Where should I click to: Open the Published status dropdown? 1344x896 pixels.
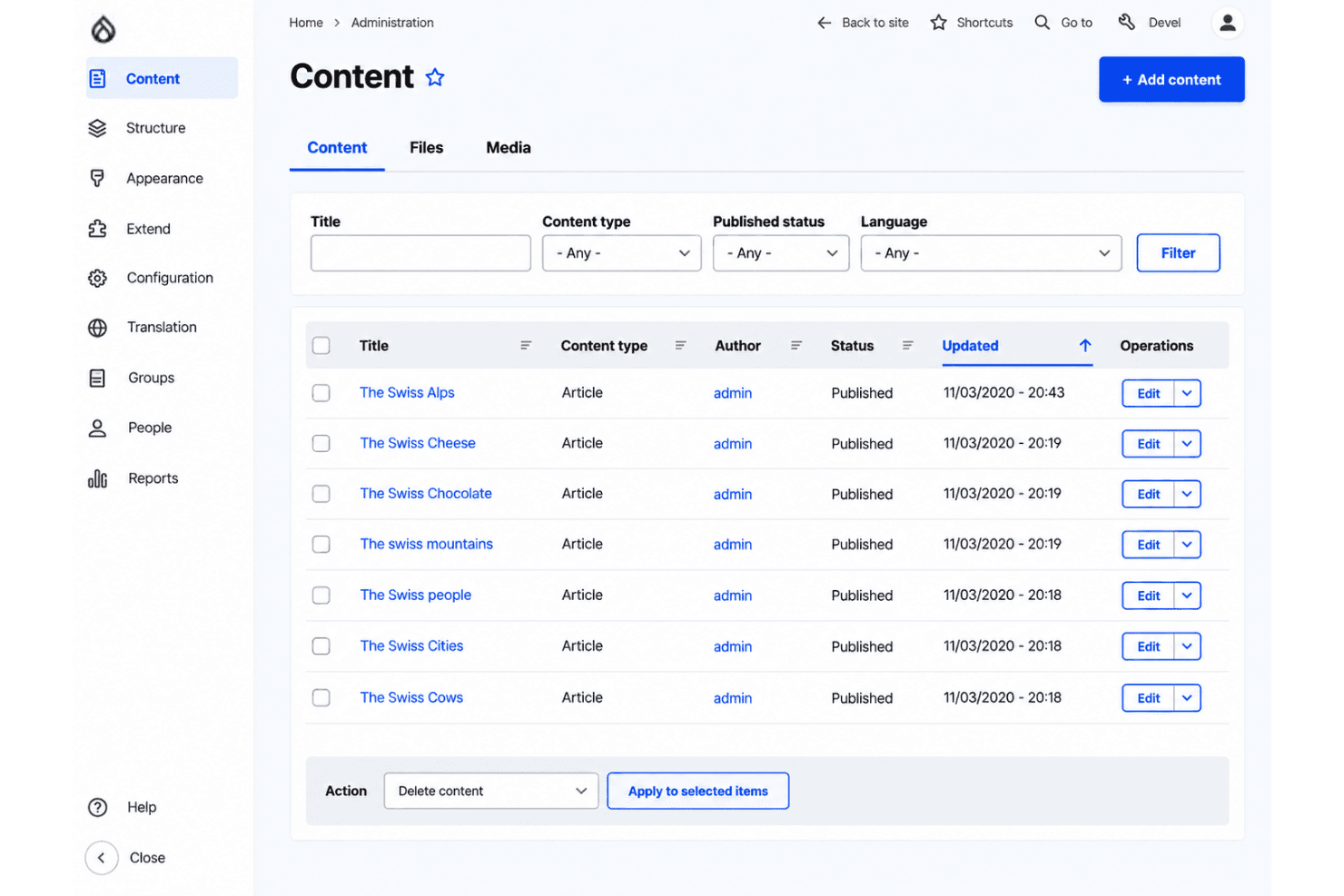[x=781, y=253]
